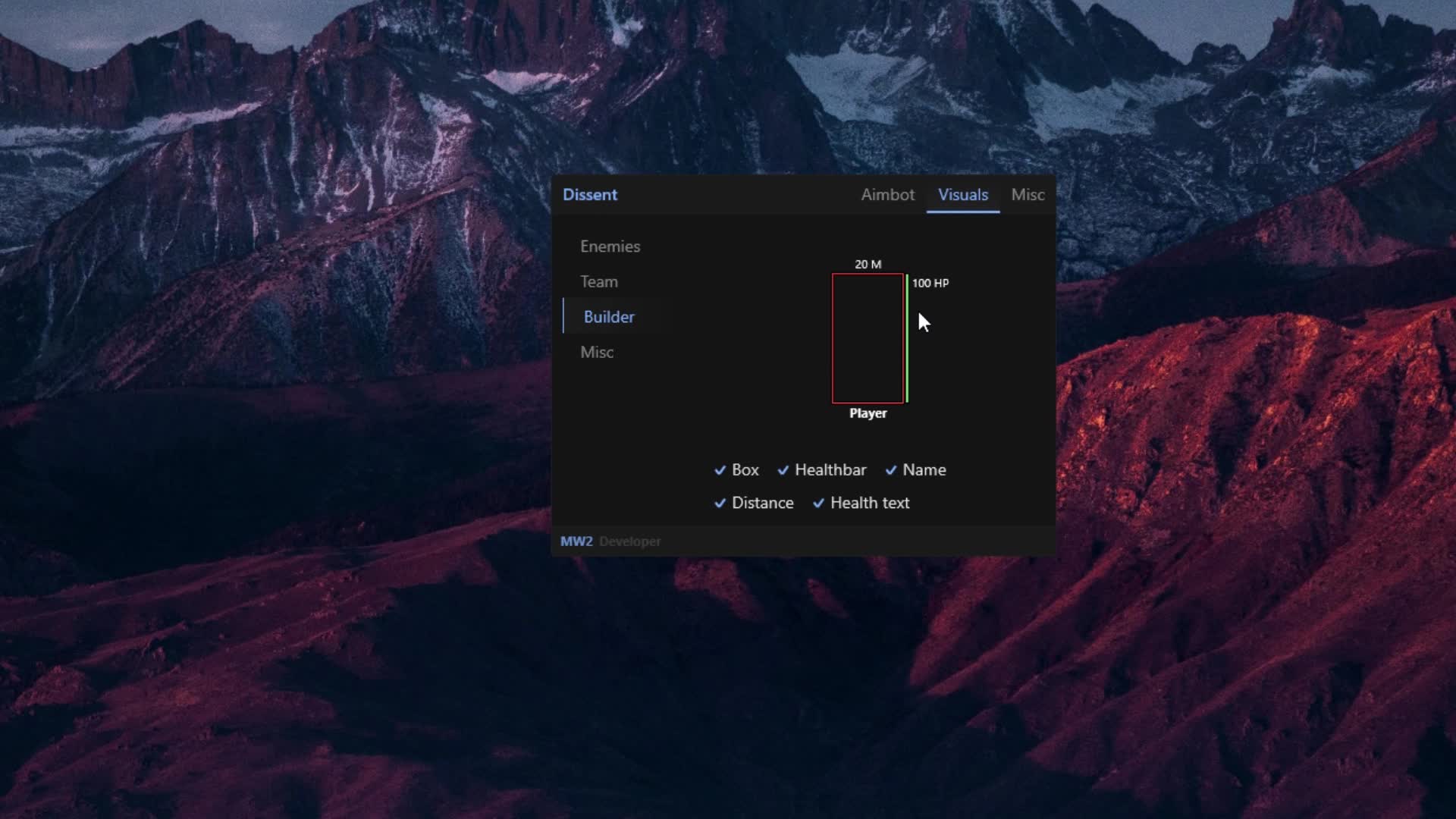Image resolution: width=1456 pixels, height=819 pixels.
Task: Toggle the Healthbar checkbox
Action: [783, 470]
